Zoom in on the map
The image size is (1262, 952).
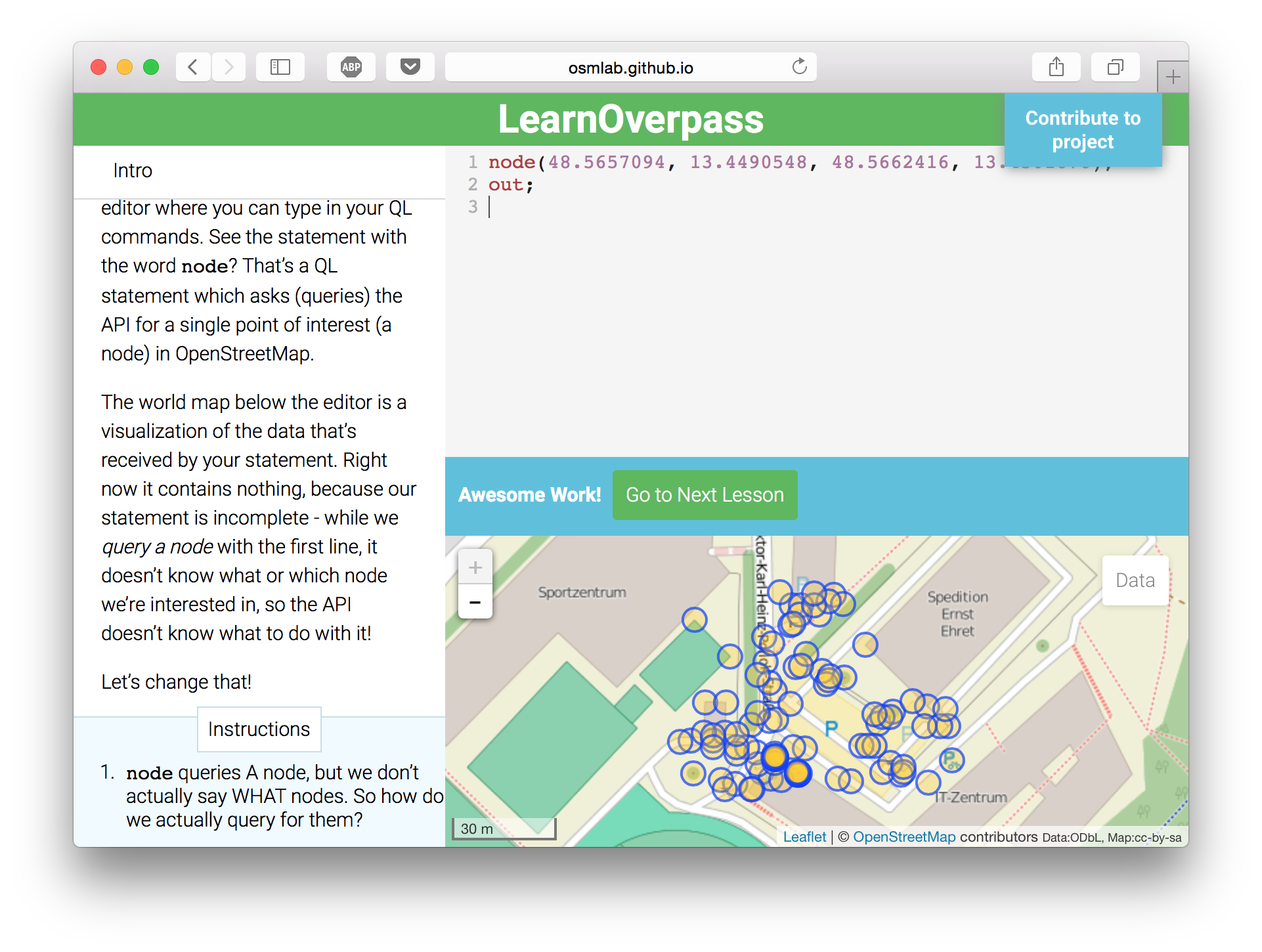(475, 567)
